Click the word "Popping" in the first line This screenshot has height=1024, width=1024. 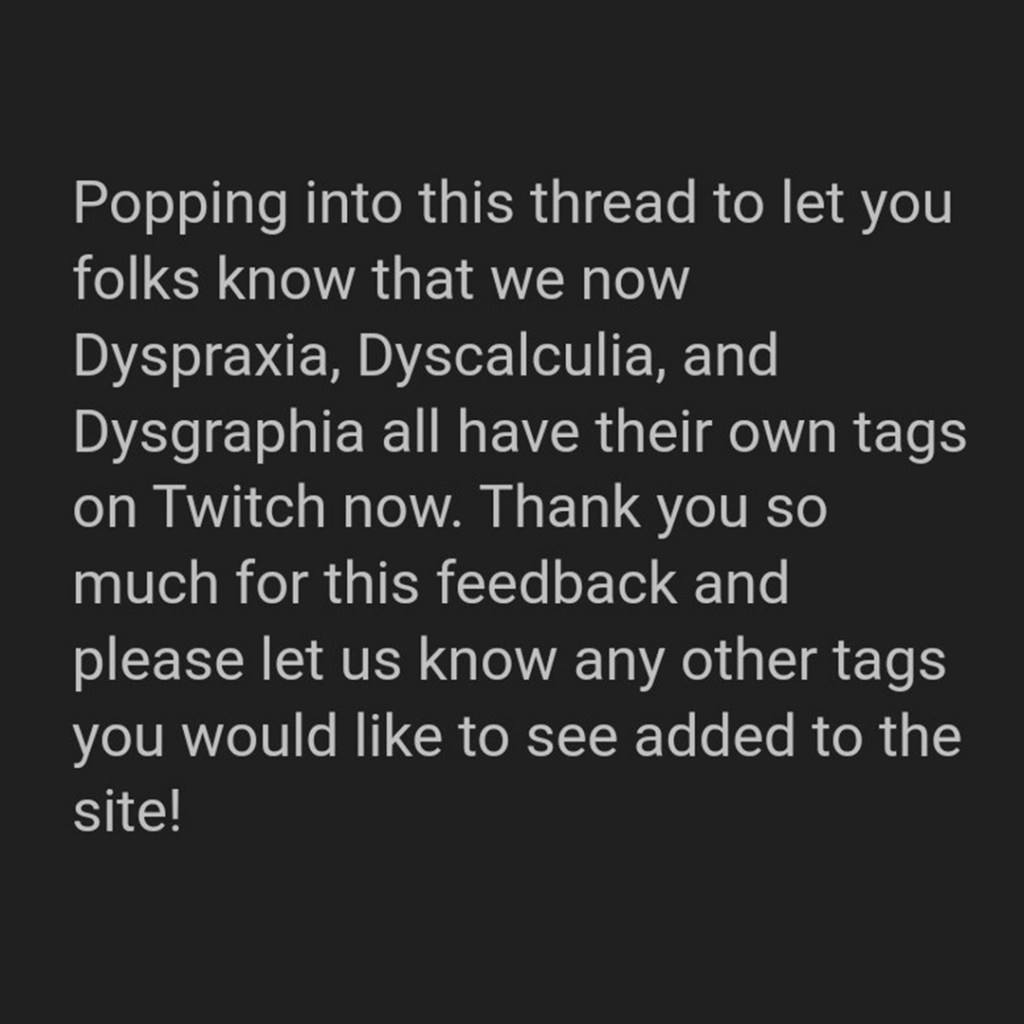tap(180, 204)
